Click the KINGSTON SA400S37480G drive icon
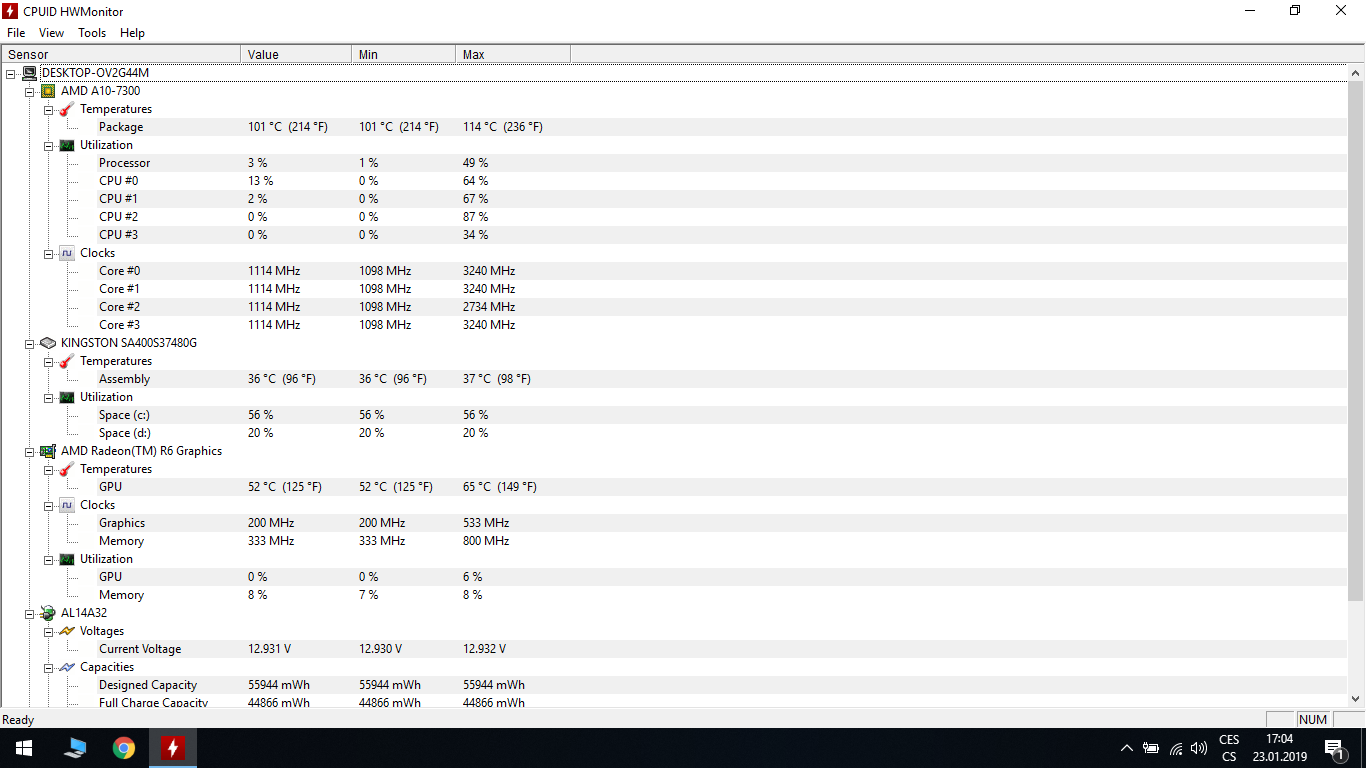Image resolution: width=1366 pixels, height=768 pixels. point(48,343)
